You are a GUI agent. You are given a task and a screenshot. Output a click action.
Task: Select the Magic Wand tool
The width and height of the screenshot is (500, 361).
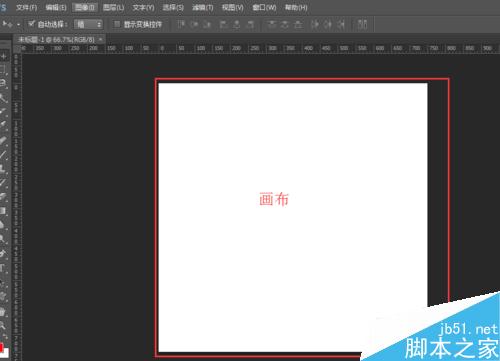point(3,98)
